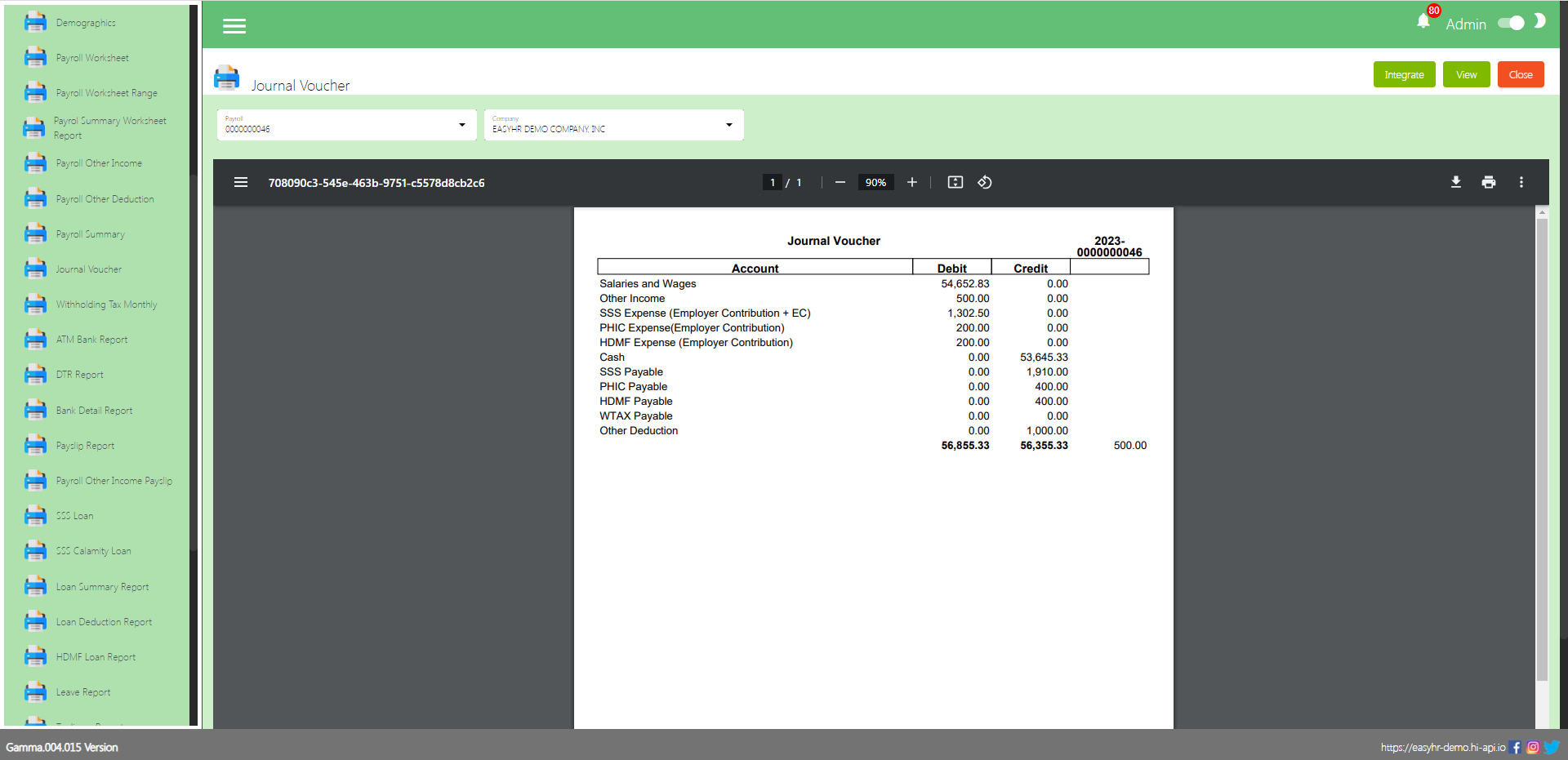Click printer icon beside SSS Loan
1568x760 pixels.
pyautogui.click(x=35, y=516)
